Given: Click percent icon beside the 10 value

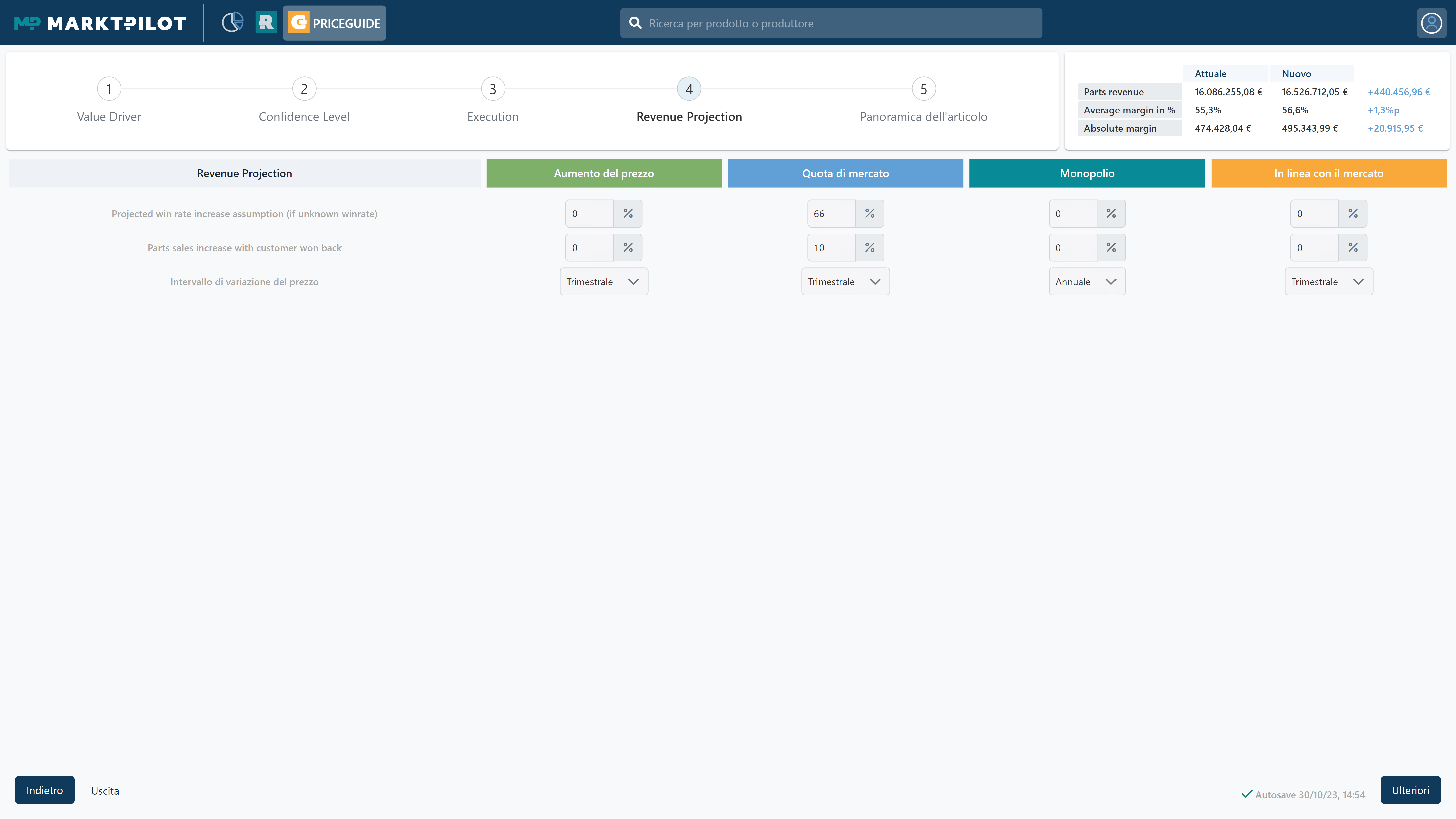Looking at the screenshot, I should coord(870,247).
